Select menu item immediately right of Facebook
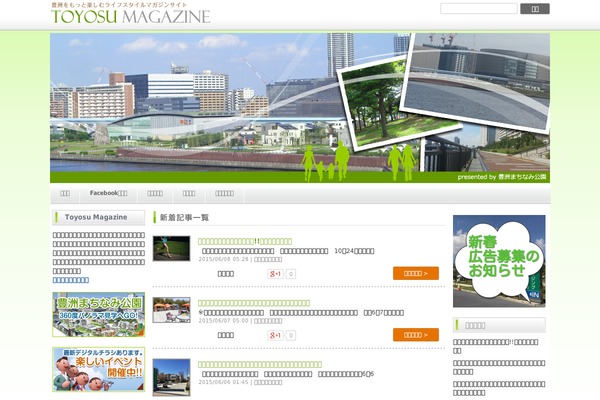 point(155,193)
